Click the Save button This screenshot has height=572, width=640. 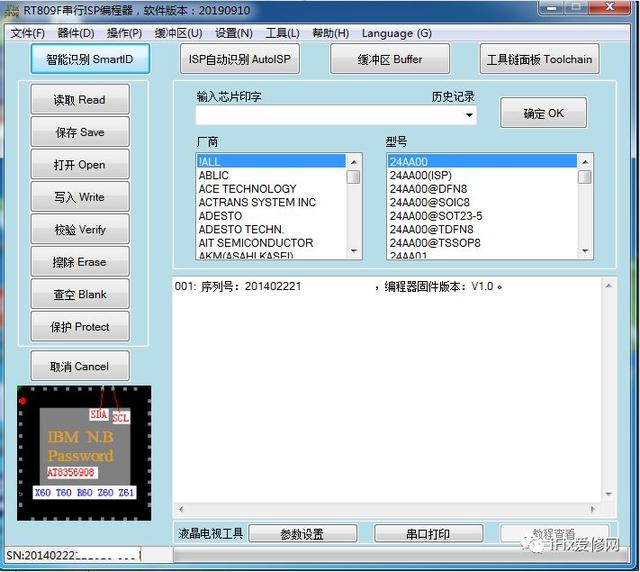pyautogui.click(x=80, y=132)
